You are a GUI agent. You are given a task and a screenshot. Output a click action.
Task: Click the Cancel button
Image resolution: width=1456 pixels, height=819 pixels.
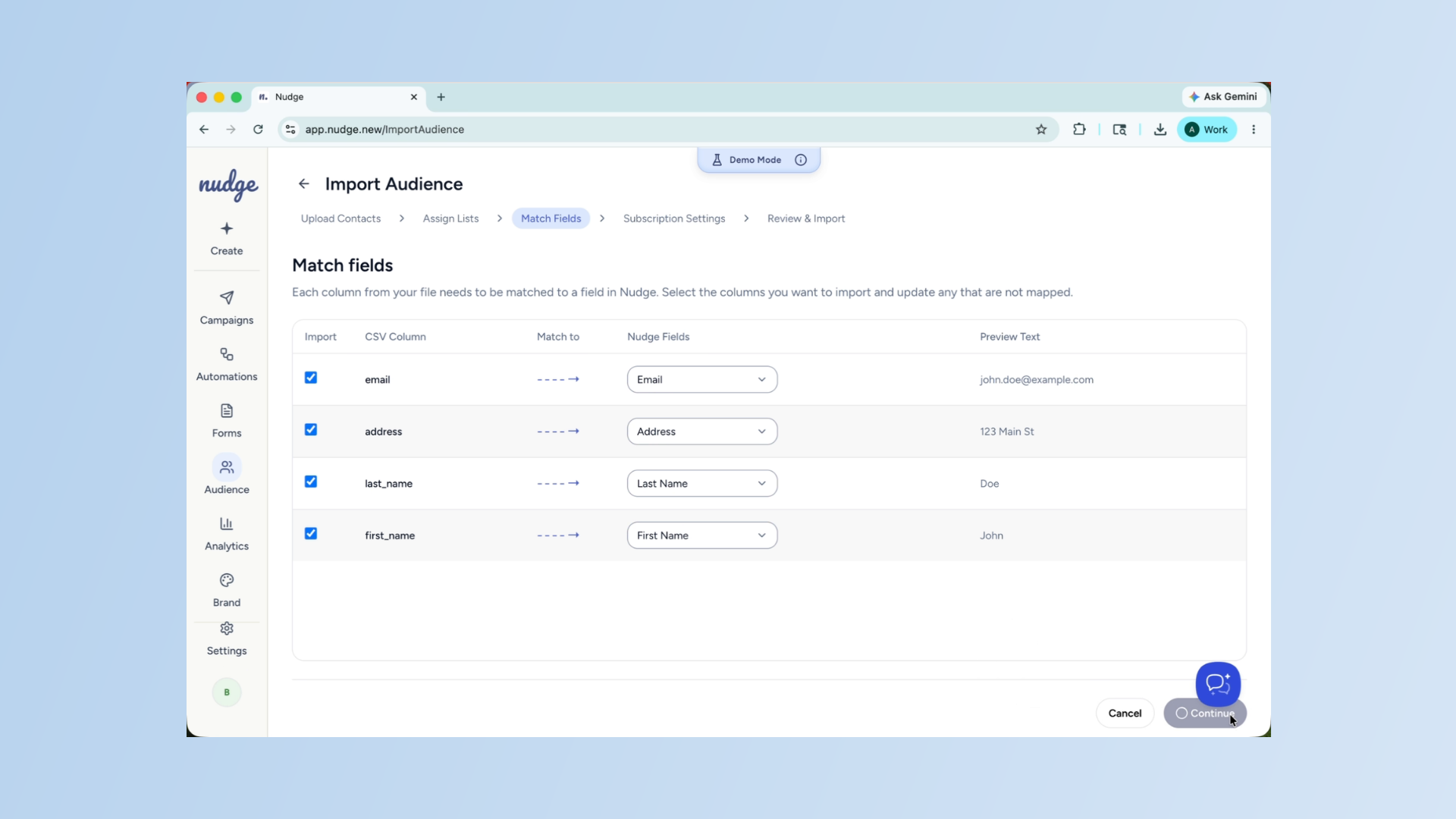[x=1125, y=714]
